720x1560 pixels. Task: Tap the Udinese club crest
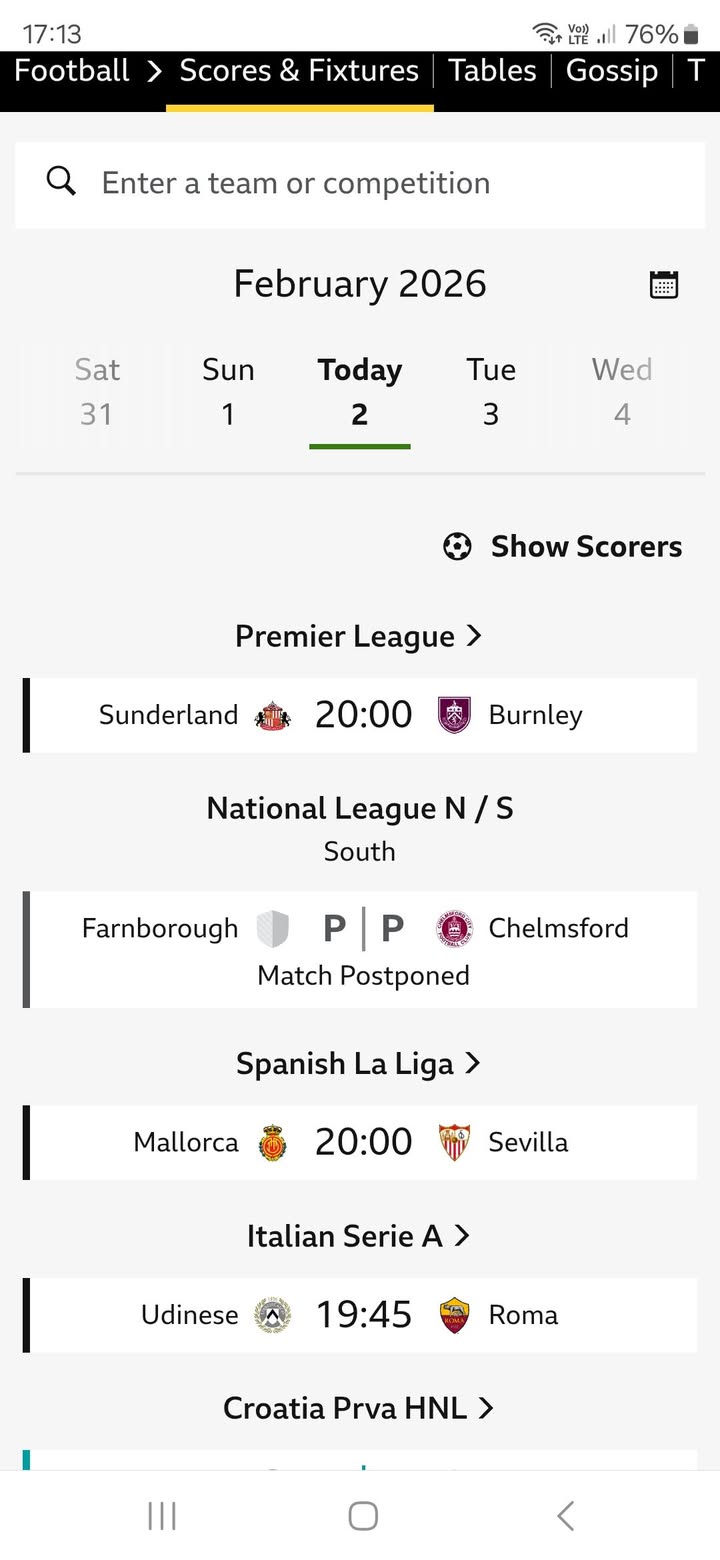(272, 1315)
